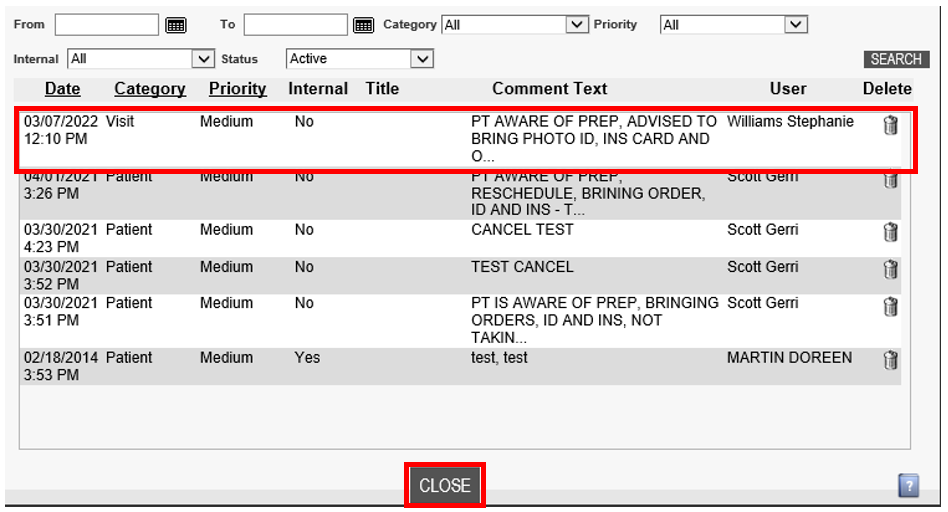The width and height of the screenshot is (948, 512).
Task: Select the 'CANCEL TEST' comment text
Action: (522, 230)
